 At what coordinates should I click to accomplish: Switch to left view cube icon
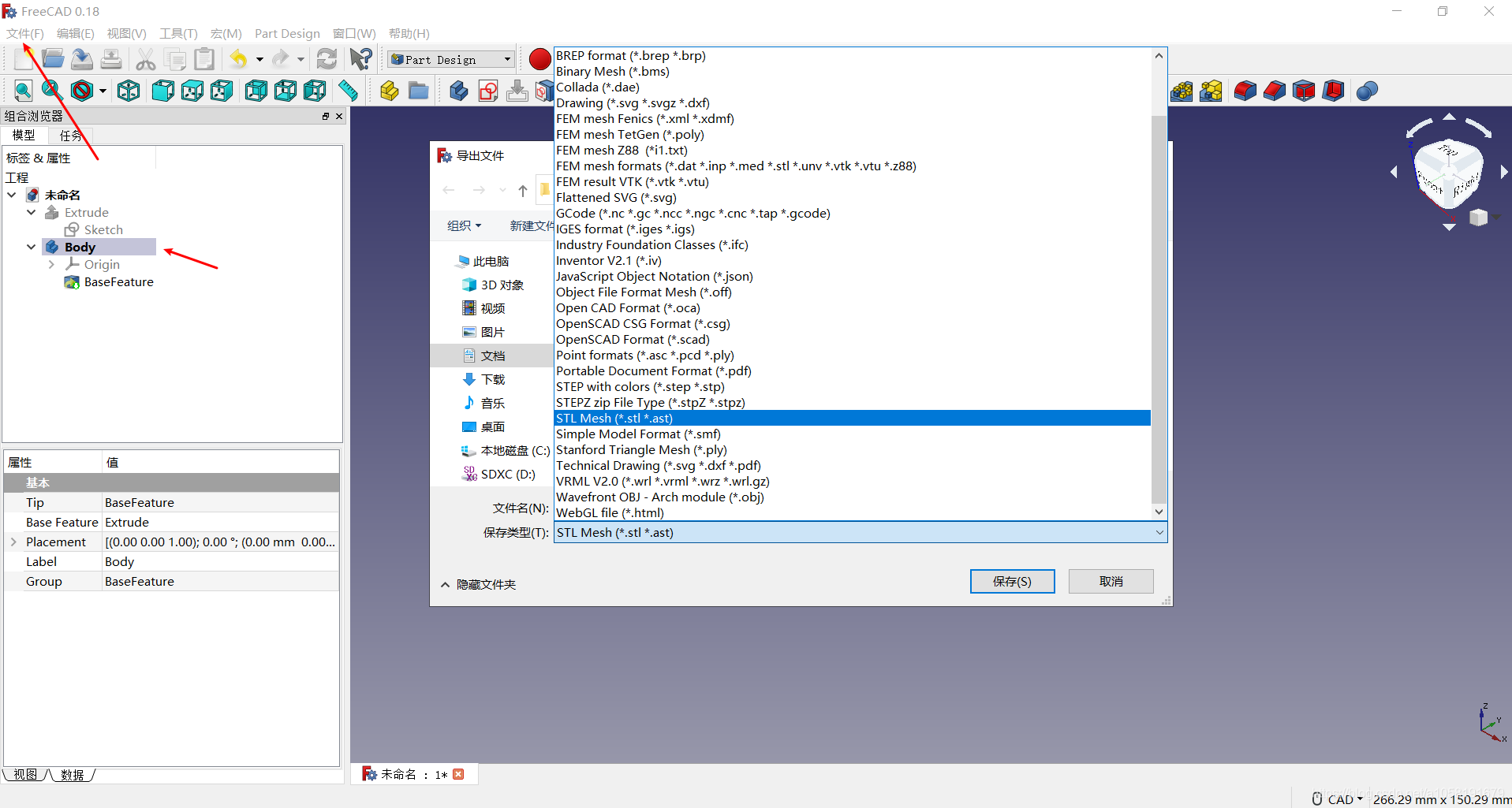pyautogui.click(x=315, y=91)
